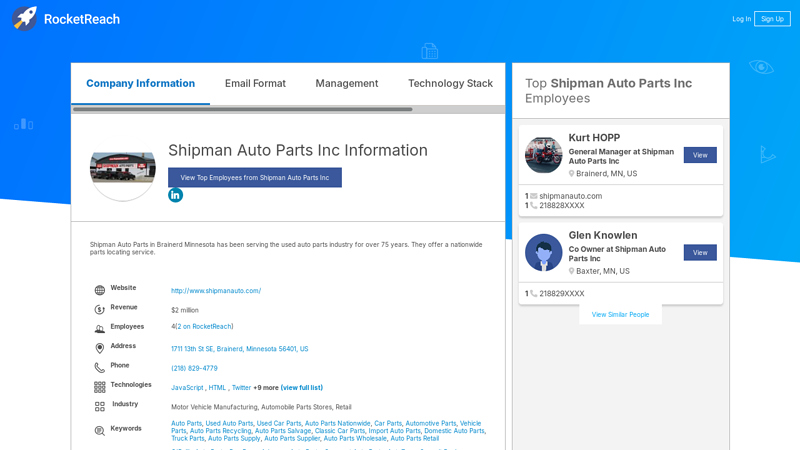Click View Top Employees from Shipman Auto Parts
Image resolution: width=800 pixels, height=450 pixels.
(255, 178)
